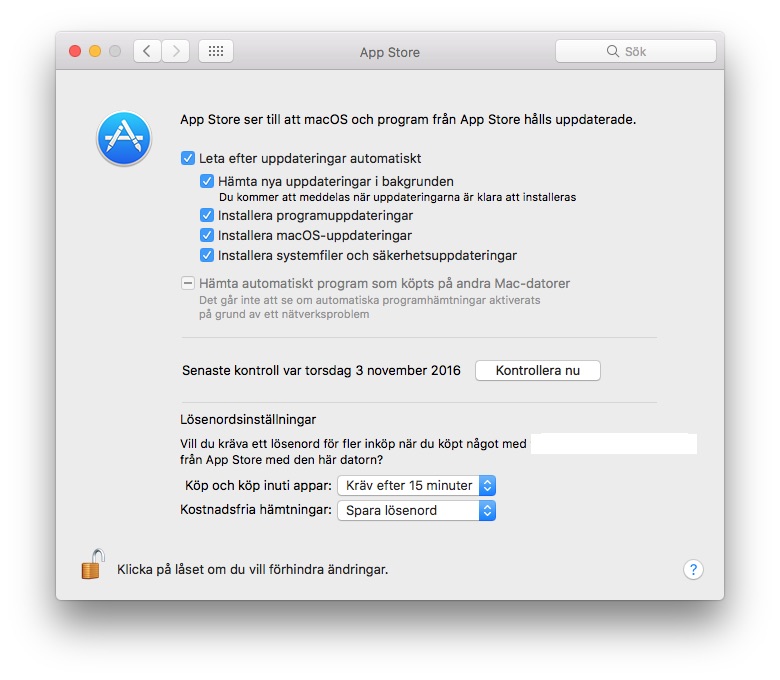Disable Installera programuppdateringar checkbox
The width and height of the screenshot is (780, 680).
[206, 215]
